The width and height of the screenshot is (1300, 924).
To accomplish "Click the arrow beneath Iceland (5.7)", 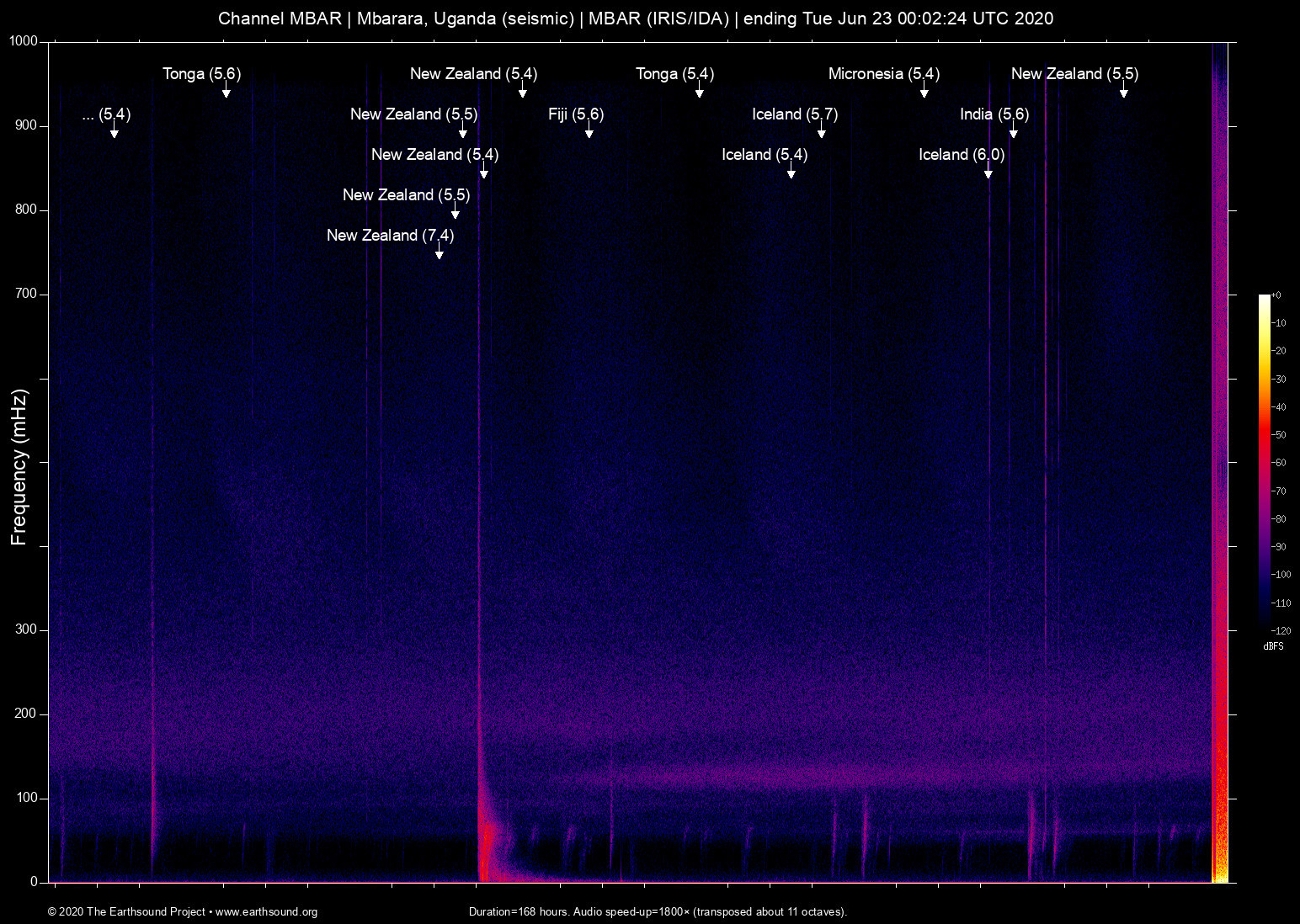I will [x=821, y=132].
